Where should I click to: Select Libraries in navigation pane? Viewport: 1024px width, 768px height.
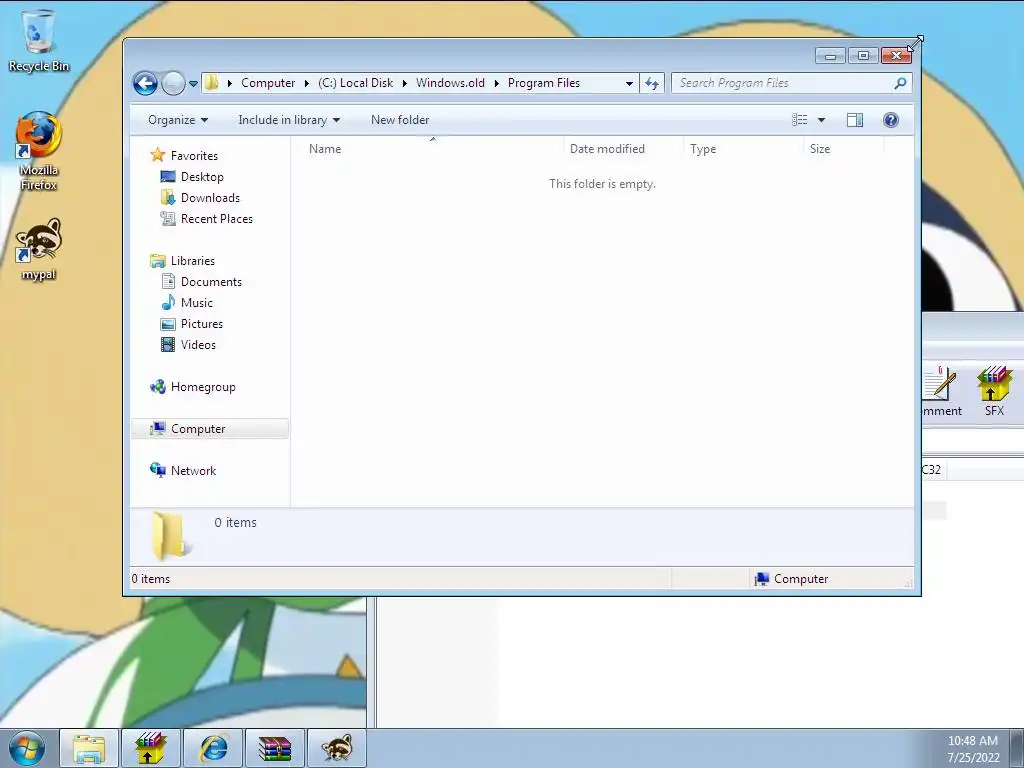pyautogui.click(x=193, y=261)
